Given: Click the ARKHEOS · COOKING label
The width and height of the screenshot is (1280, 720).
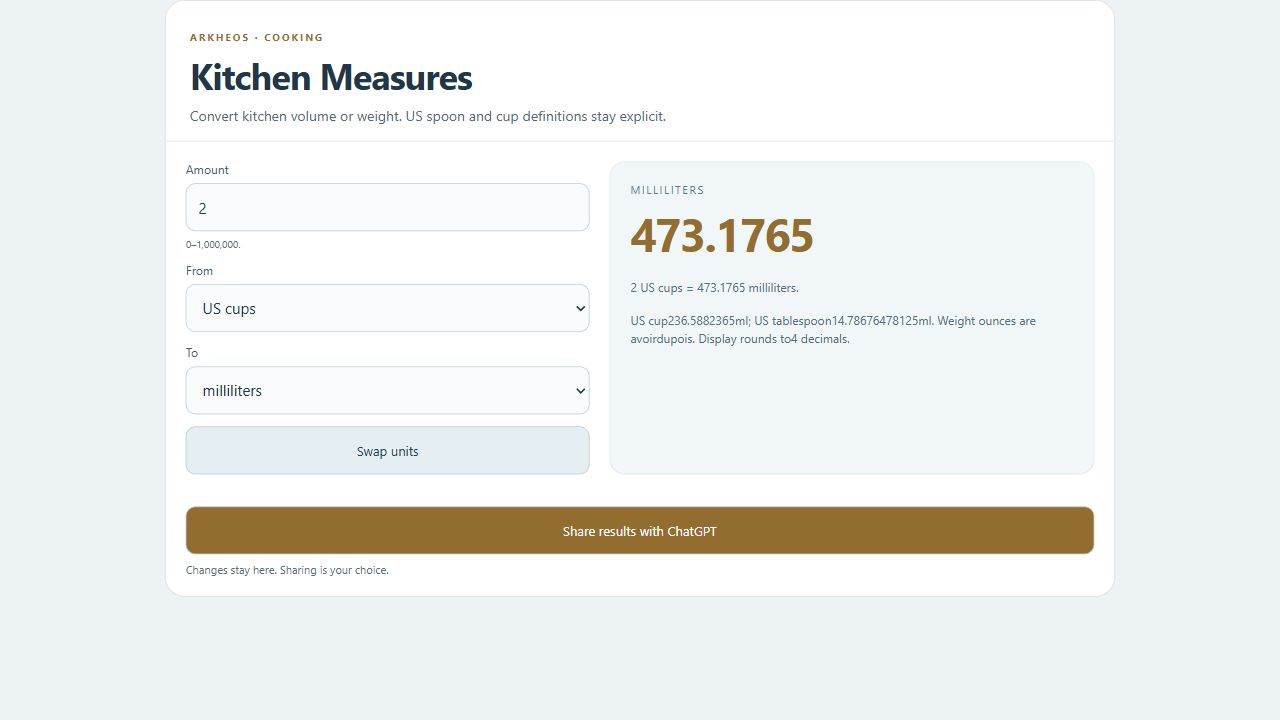Looking at the screenshot, I should click(x=257, y=38).
